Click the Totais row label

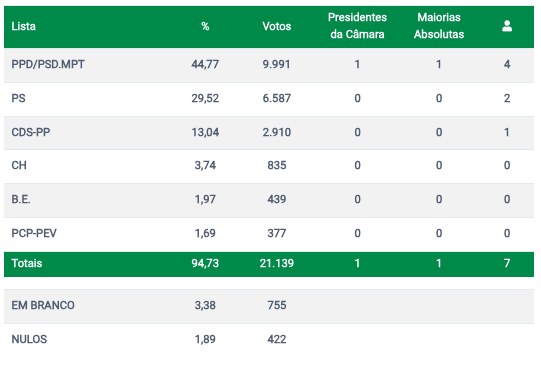click(x=27, y=264)
